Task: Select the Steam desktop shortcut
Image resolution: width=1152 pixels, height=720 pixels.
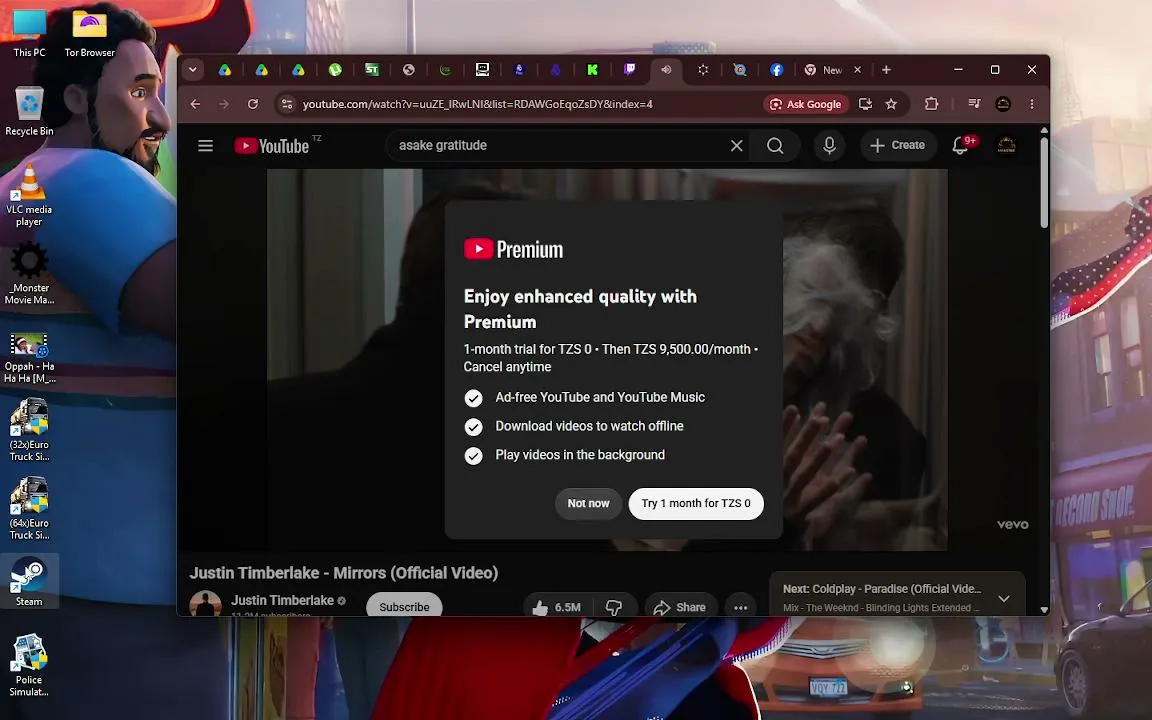Action: coord(29,582)
